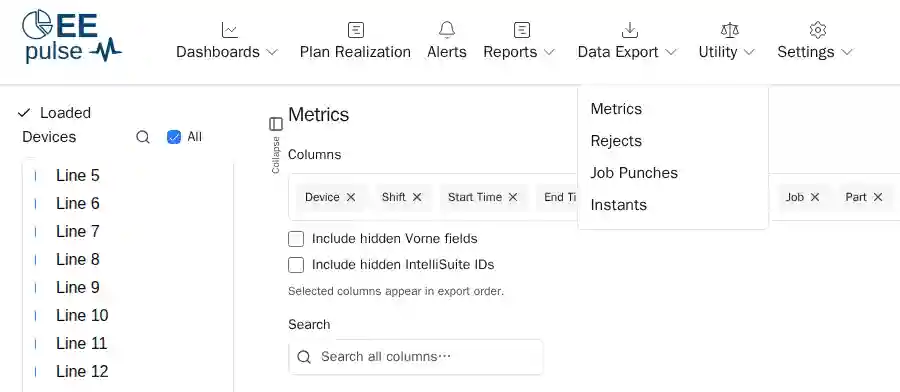The image size is (900, 392).
Task: Select Metrics in Data Export menu
Action: coord(616,108)
